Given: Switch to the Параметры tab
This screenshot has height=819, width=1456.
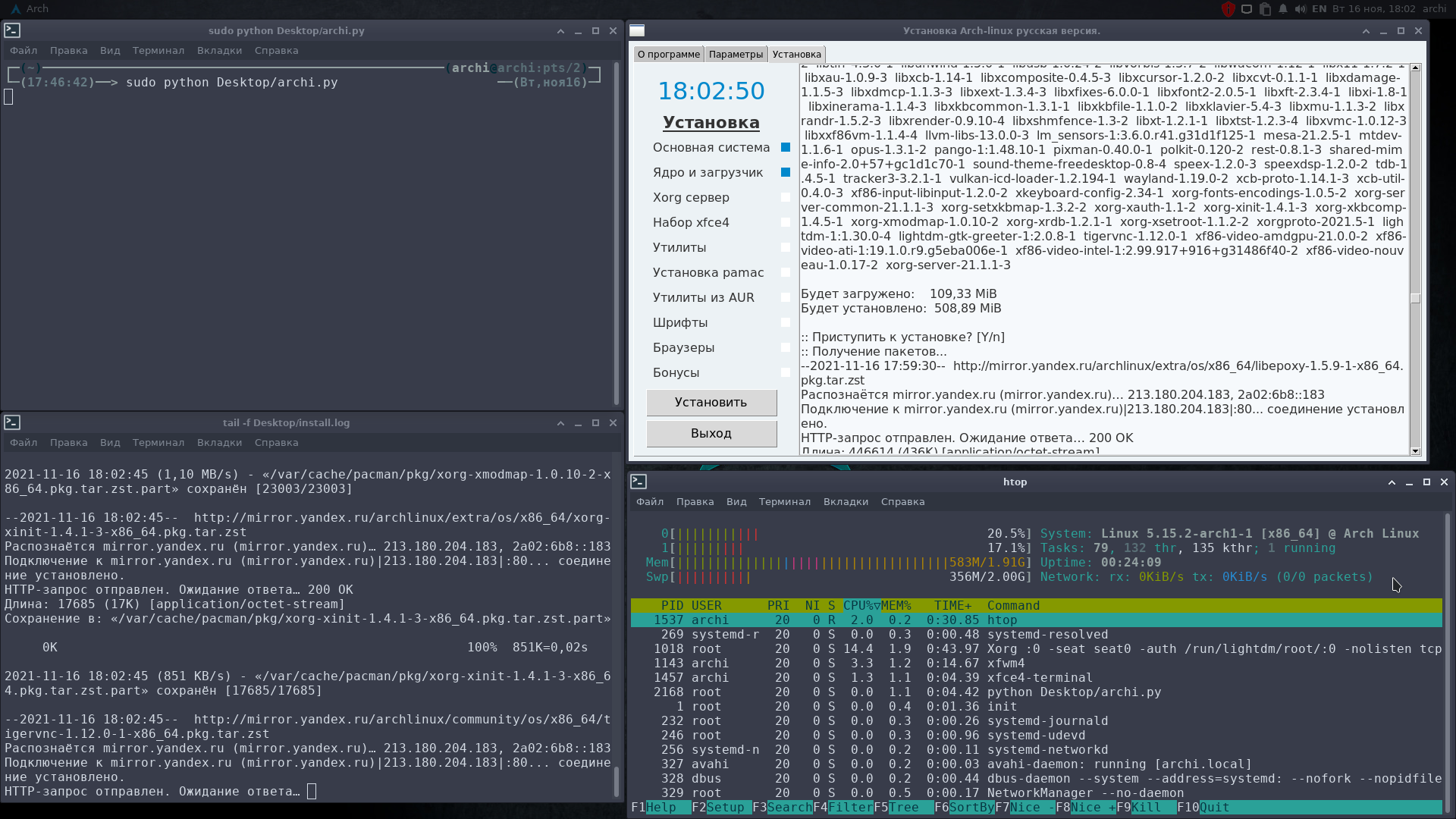Looking at the screenshot, I should click(x=735, y=55).
